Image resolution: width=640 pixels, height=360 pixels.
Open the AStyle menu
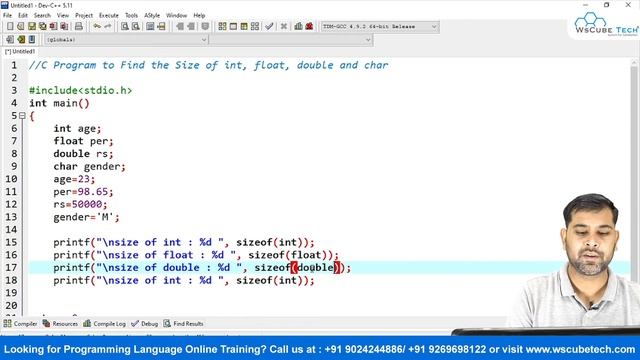pos(152,15)
